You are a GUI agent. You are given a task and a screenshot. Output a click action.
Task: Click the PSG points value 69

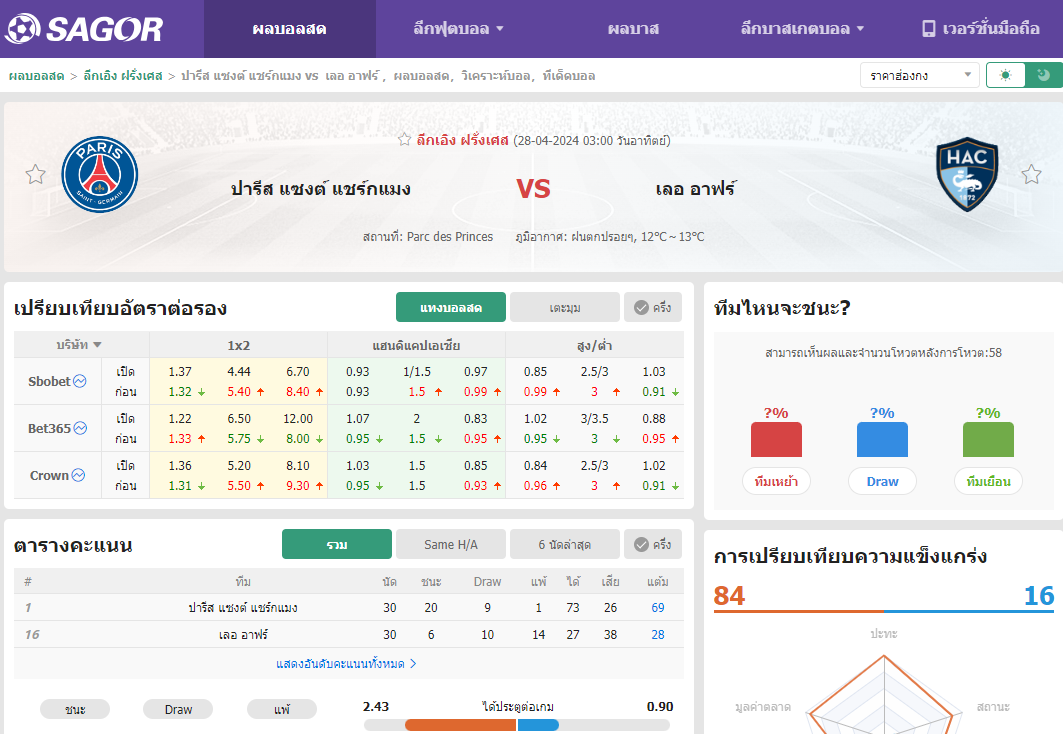658,608
